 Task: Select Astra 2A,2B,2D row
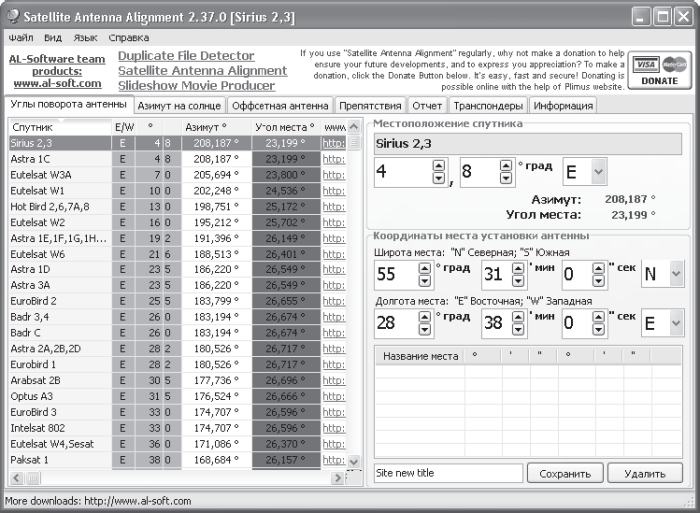(177, 348)
